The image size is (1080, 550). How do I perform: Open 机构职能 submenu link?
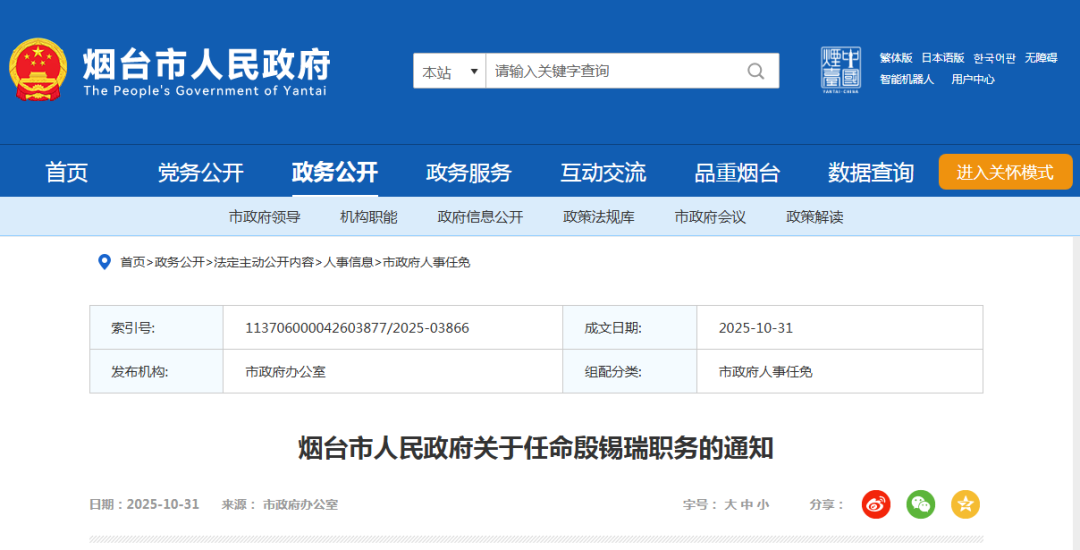[x=368, y=218]
